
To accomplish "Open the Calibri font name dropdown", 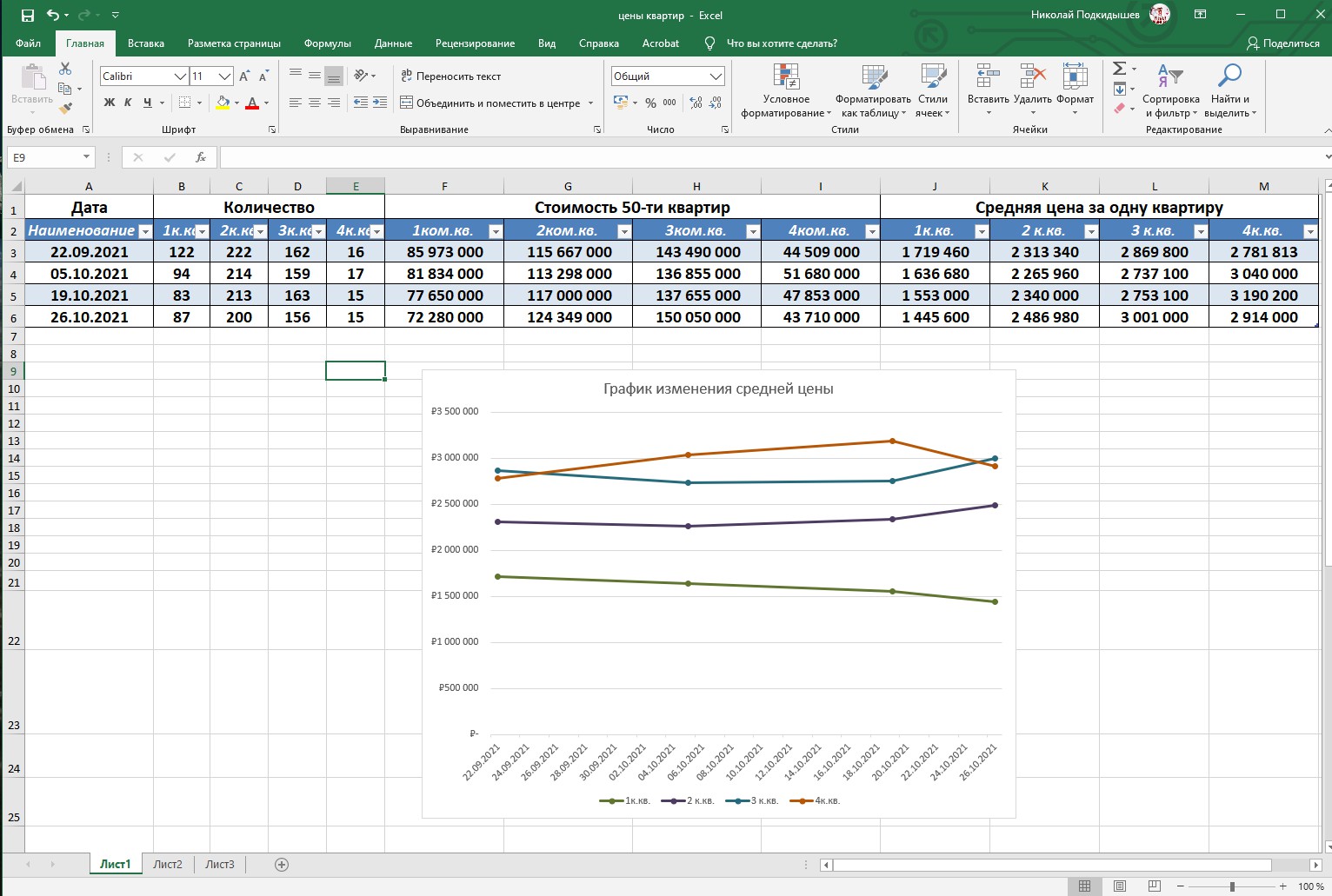I will (180, 76).
